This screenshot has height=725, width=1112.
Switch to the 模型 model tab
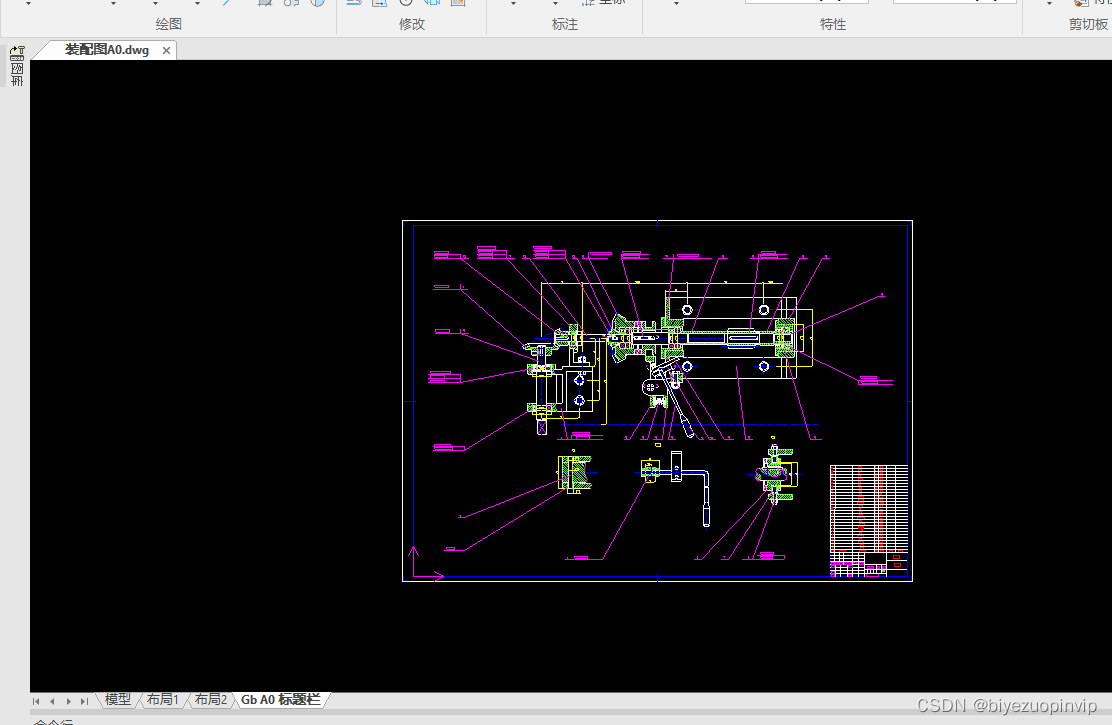click(x=118, y=699)
